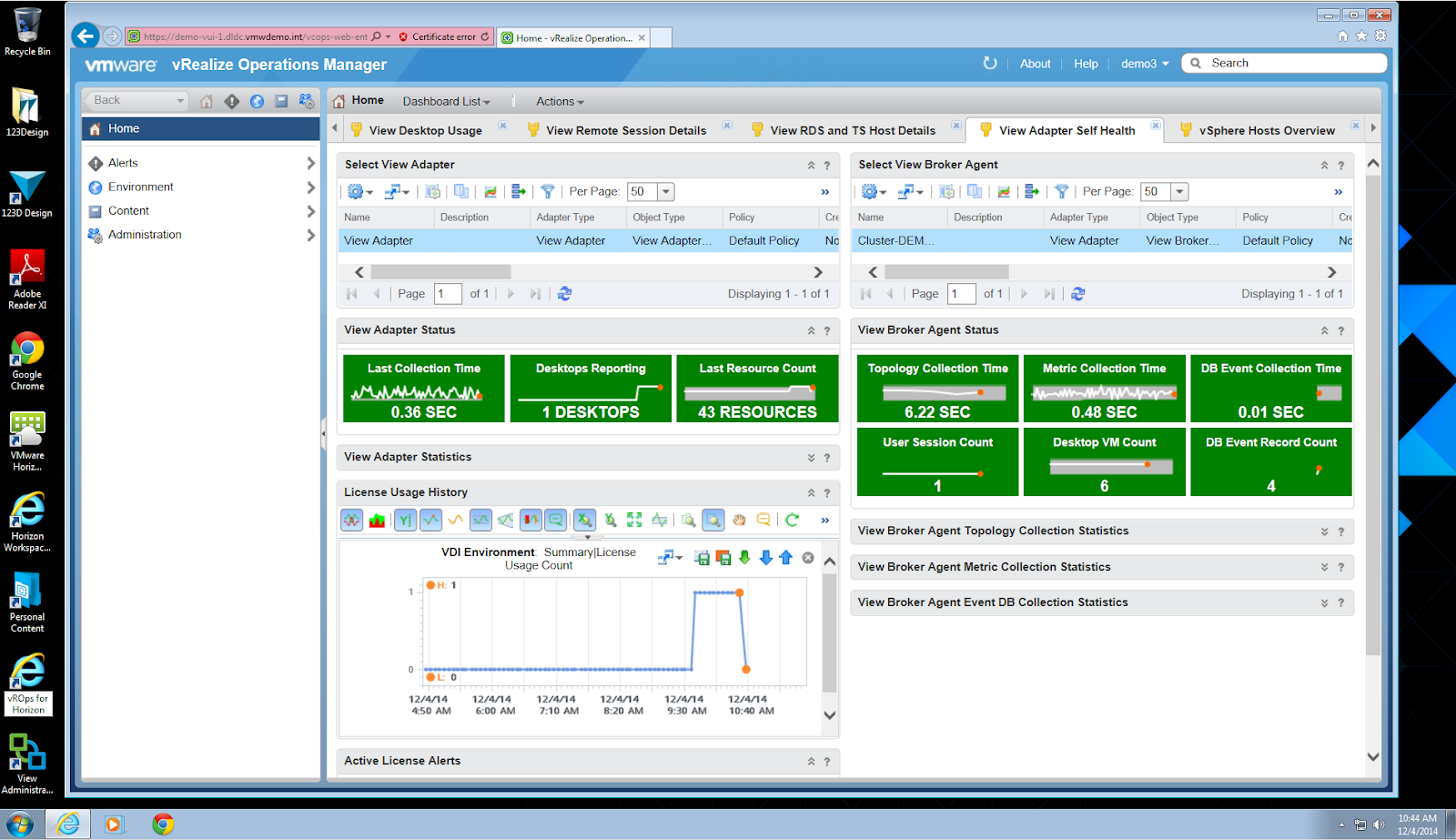Click green chart icon in Select View Adapter toolbar

(x=490, y=191)
